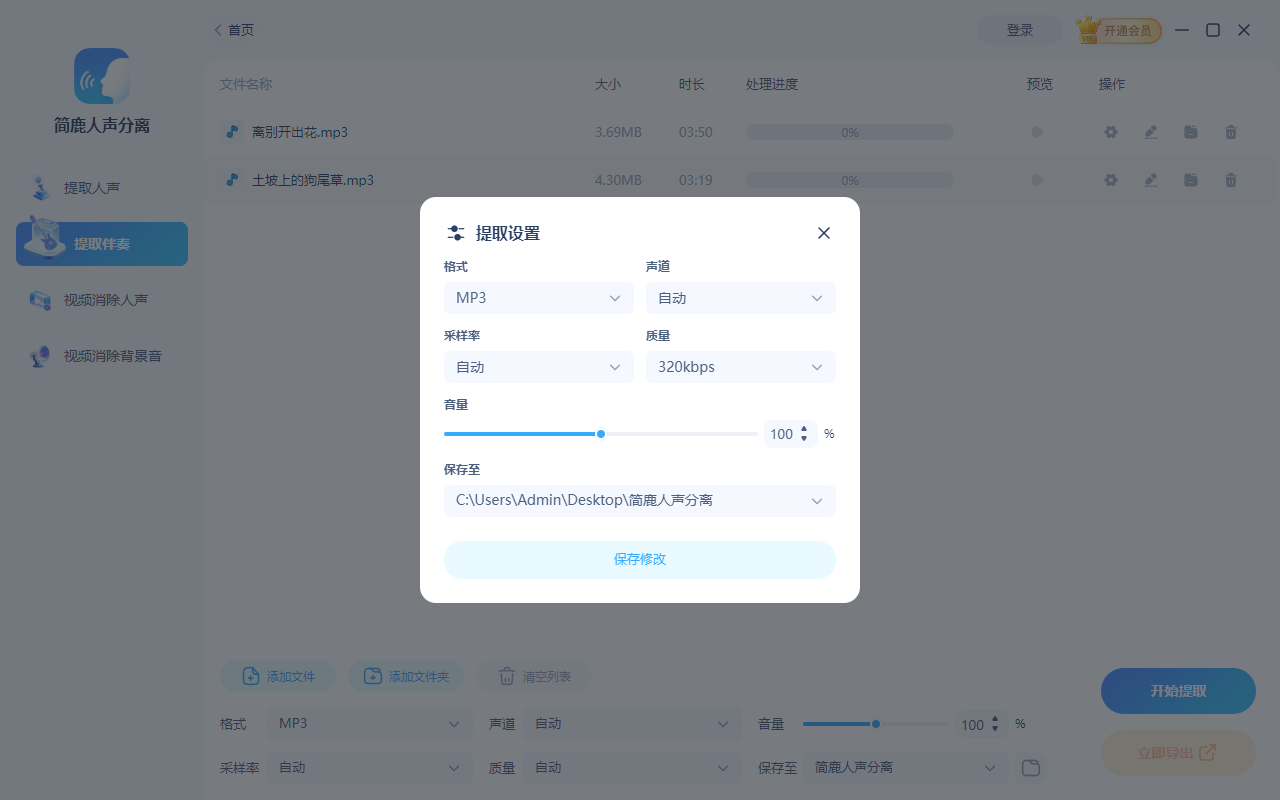Adjust the 音量 slider in the dialog

600,433
